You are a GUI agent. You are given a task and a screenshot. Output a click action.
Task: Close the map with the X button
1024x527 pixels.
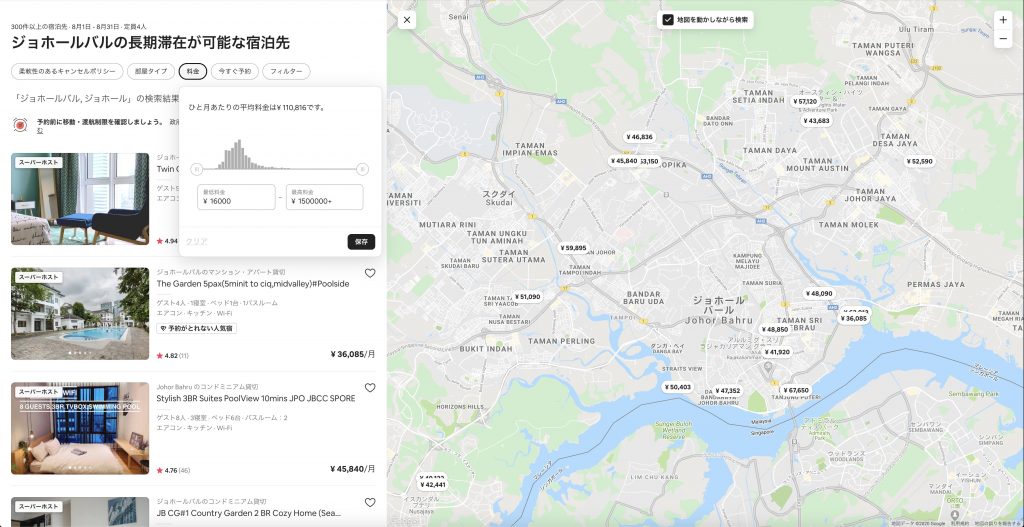point(407,20)
